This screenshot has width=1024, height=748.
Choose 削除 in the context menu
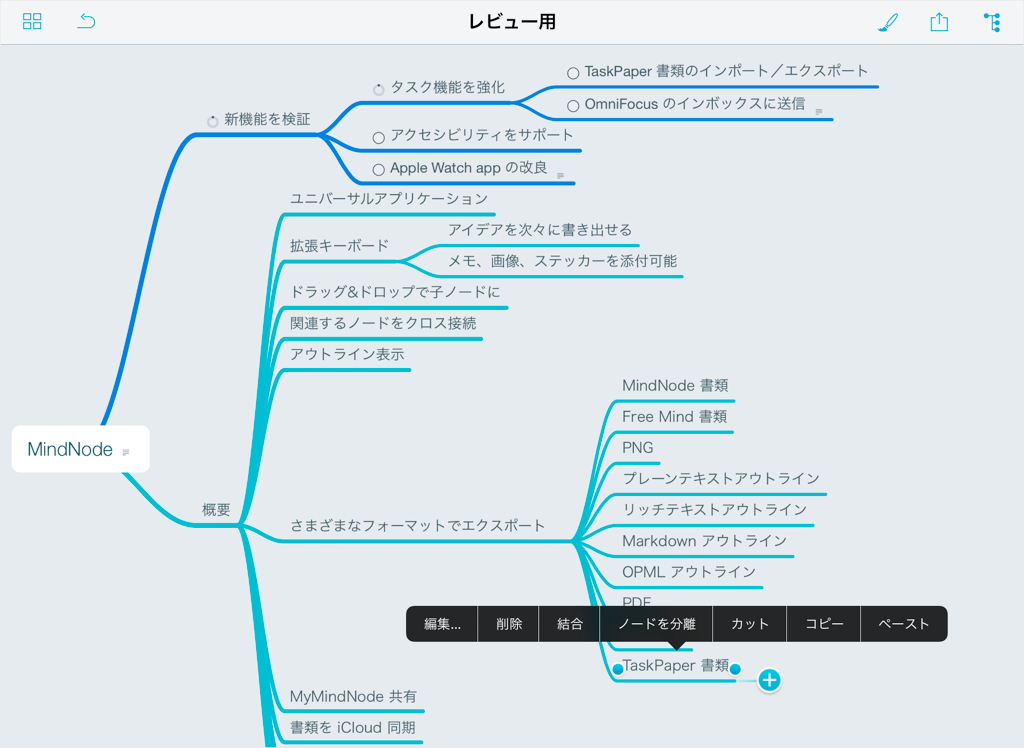pyautogui.click(x=508, y=624)
